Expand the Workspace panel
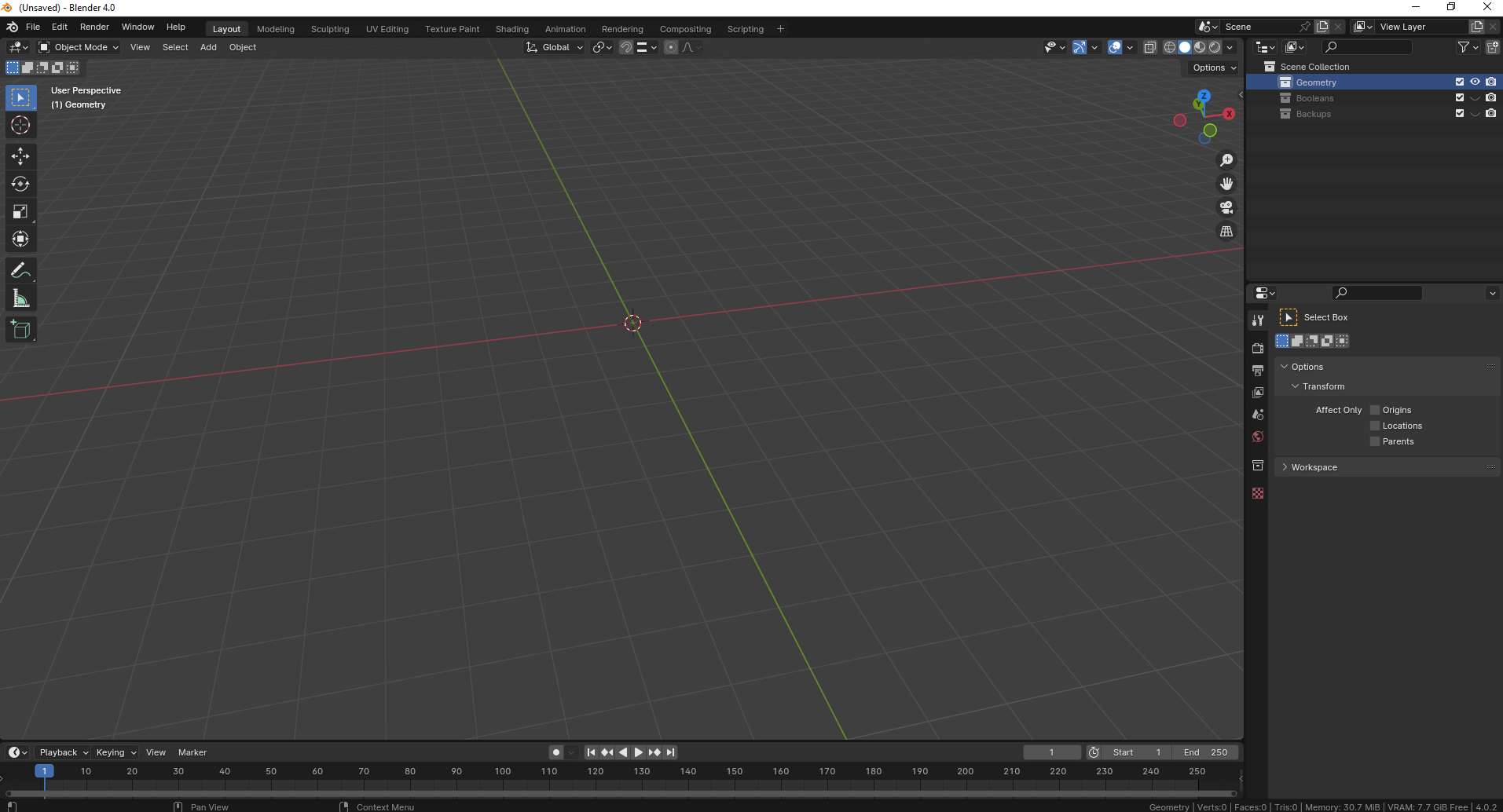This screenshot has width=1503, height=812. click(x=1314, y=467)
